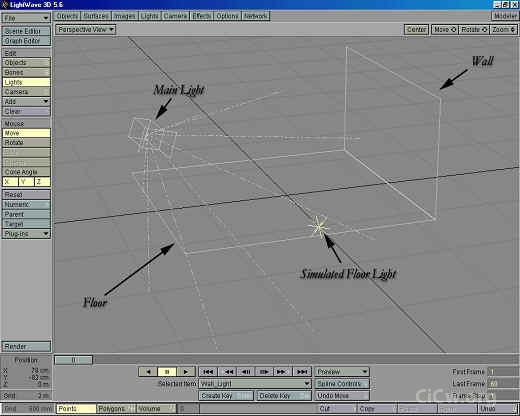Select Volume mode in bottom bar
Image resolution: width=520 pixels, height=416 pixels.
156,409
